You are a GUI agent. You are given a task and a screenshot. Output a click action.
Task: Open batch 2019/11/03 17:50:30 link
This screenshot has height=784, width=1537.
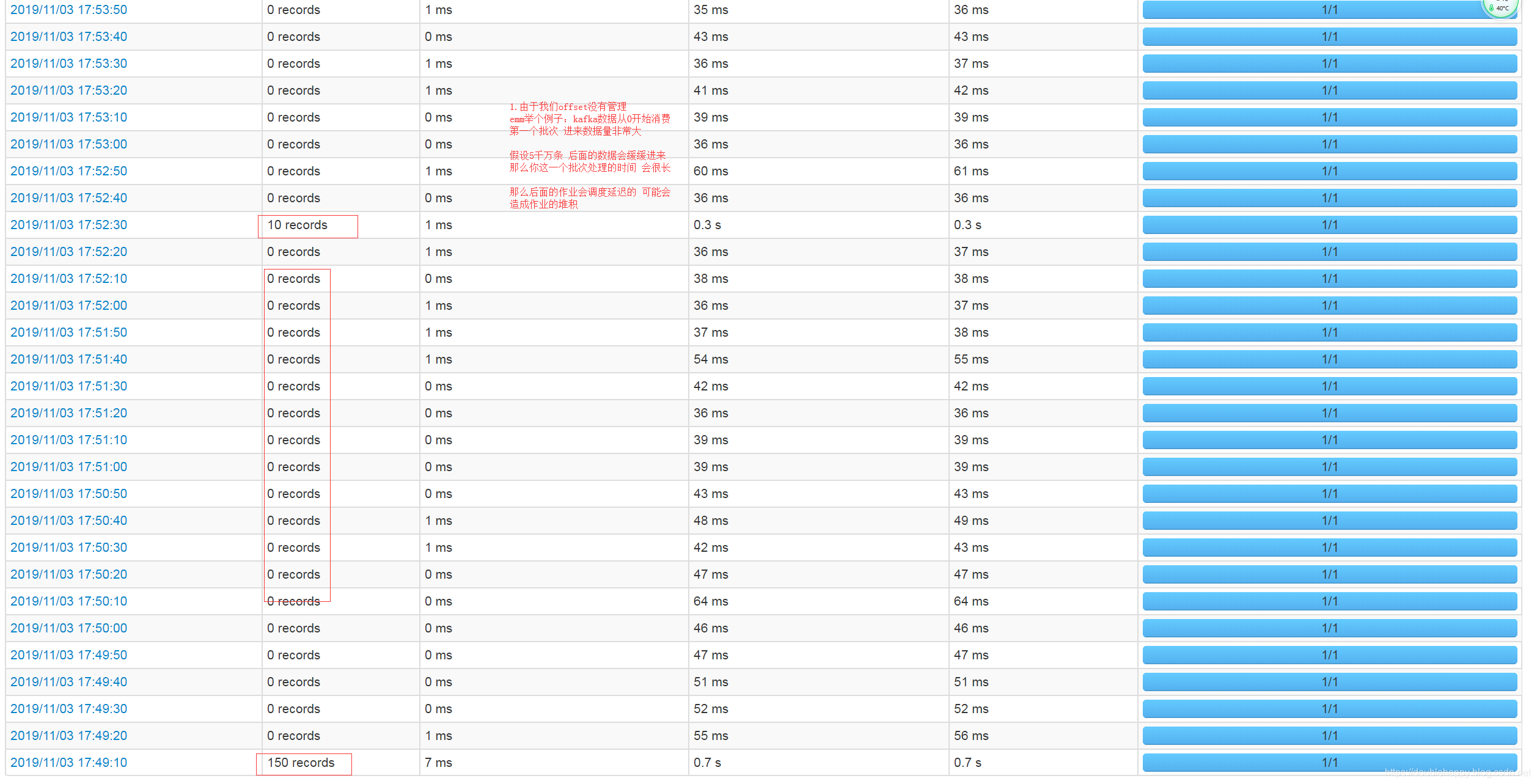(68, 548)
